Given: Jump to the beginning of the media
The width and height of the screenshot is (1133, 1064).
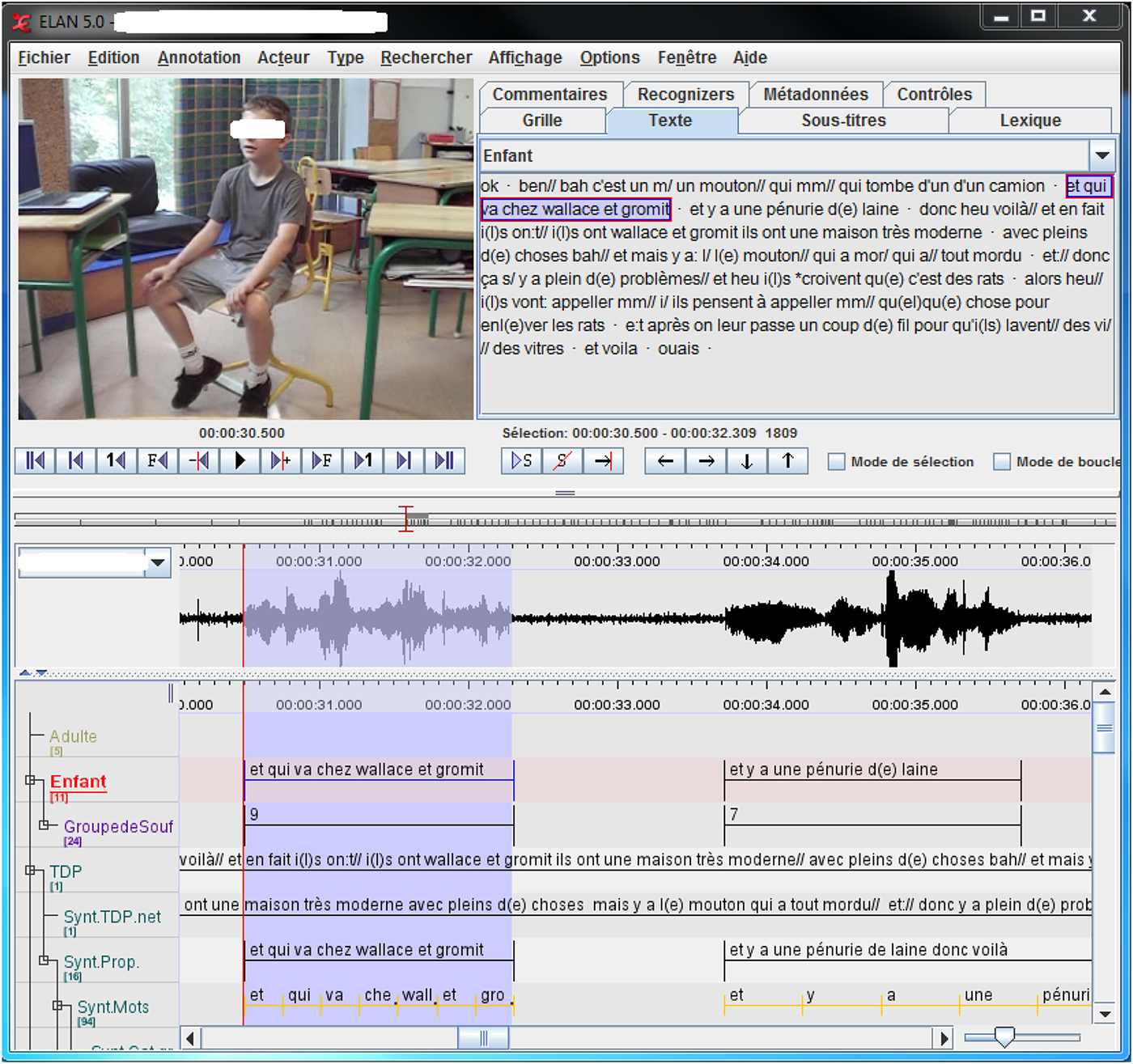Looking at the screenshot, I should (35, 460).
